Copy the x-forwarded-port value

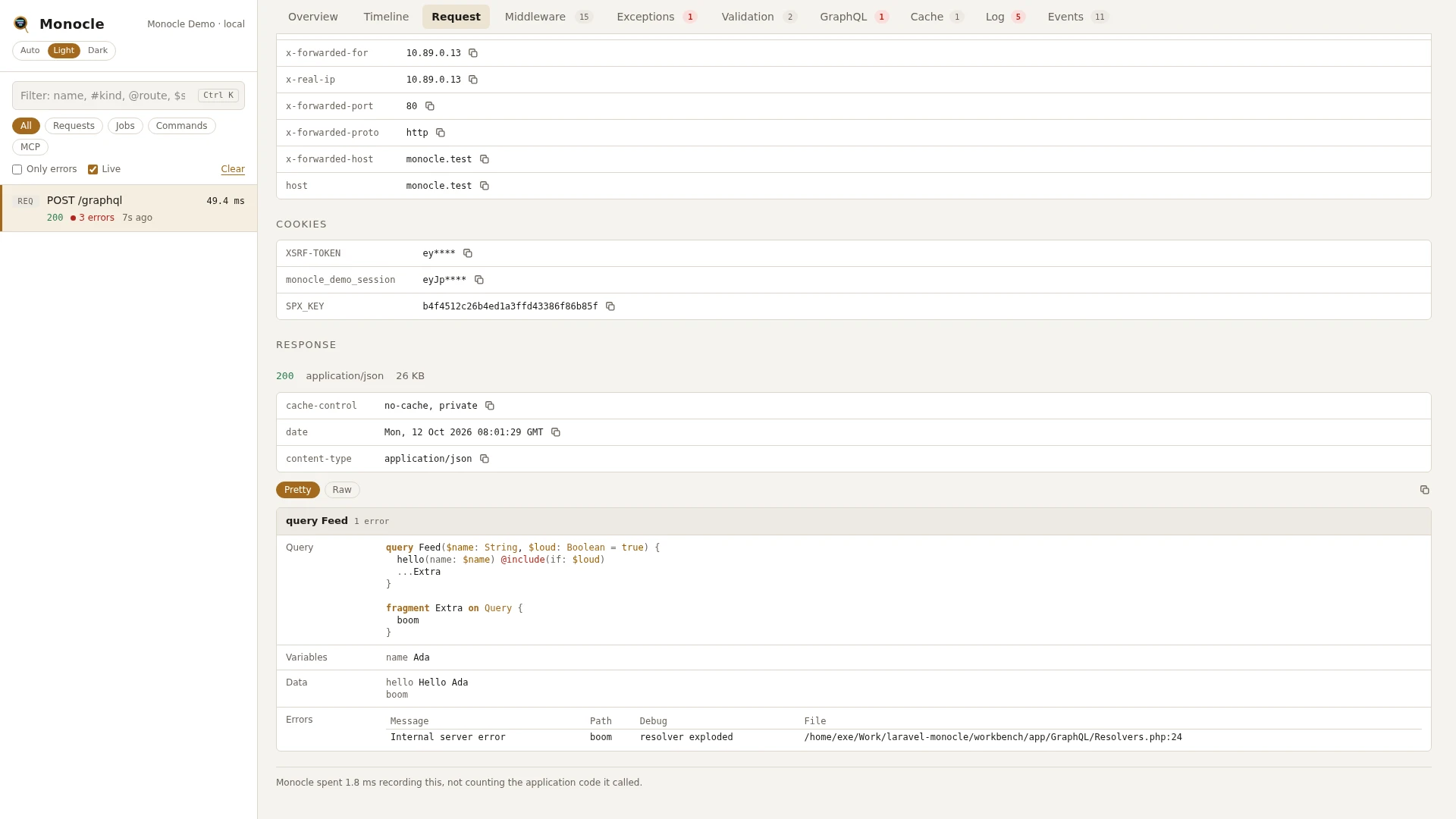(430, 106)
